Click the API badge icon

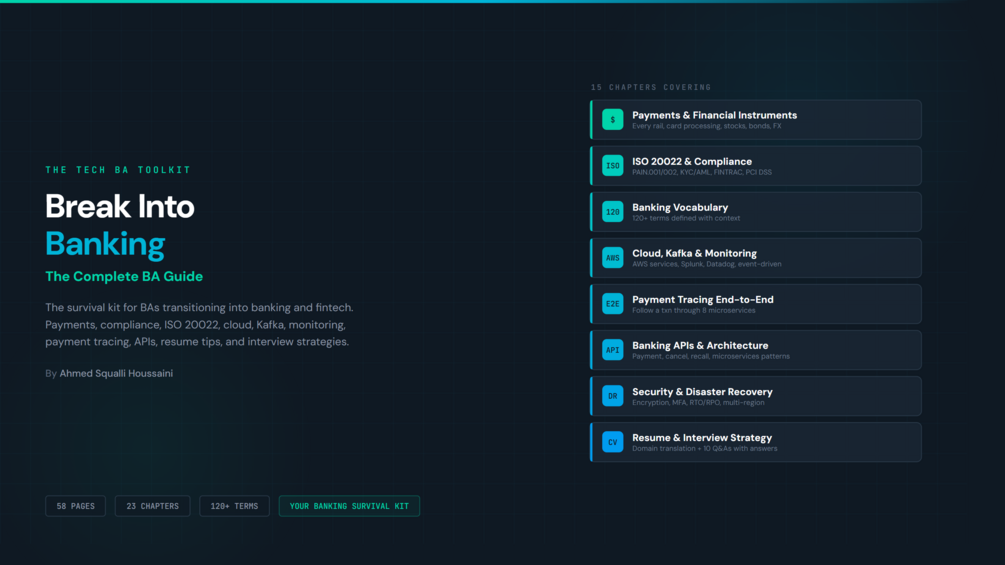(612, 350)
